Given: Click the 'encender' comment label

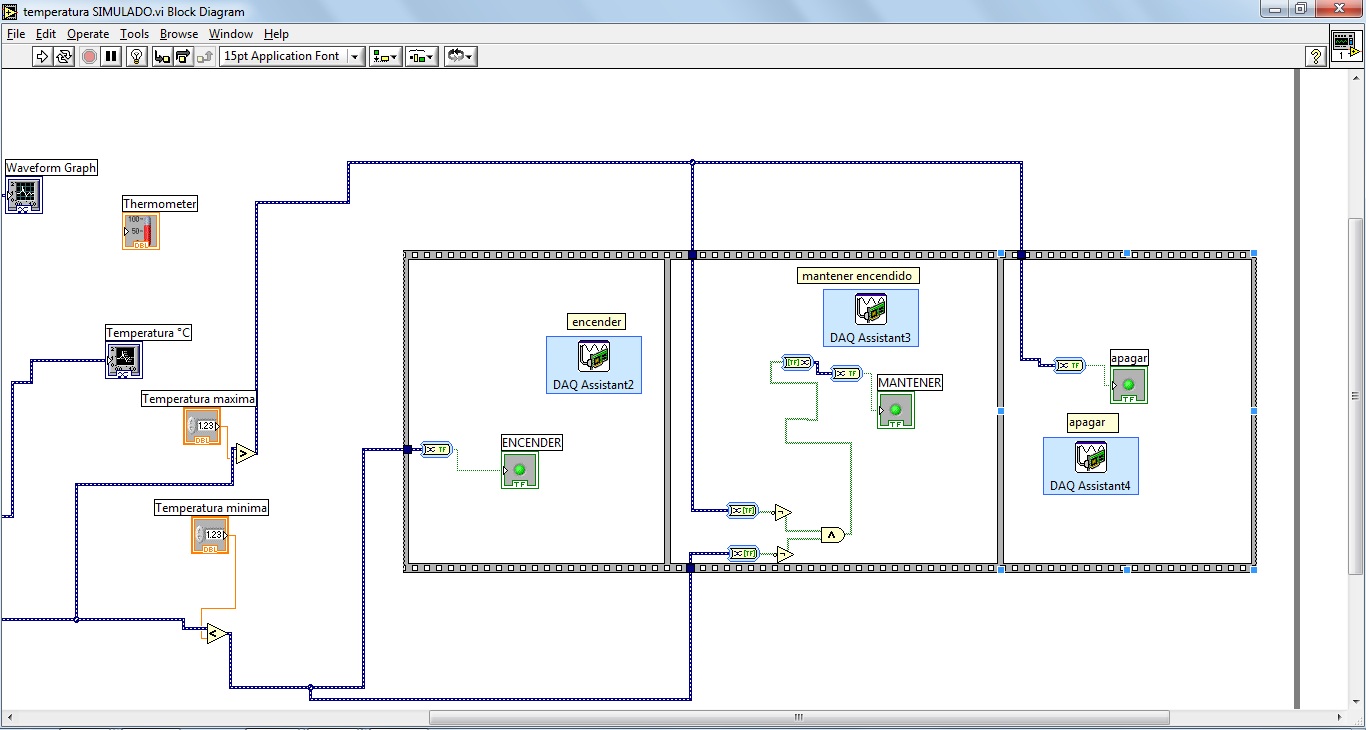Looking at the screenshot, I should 598,321.
